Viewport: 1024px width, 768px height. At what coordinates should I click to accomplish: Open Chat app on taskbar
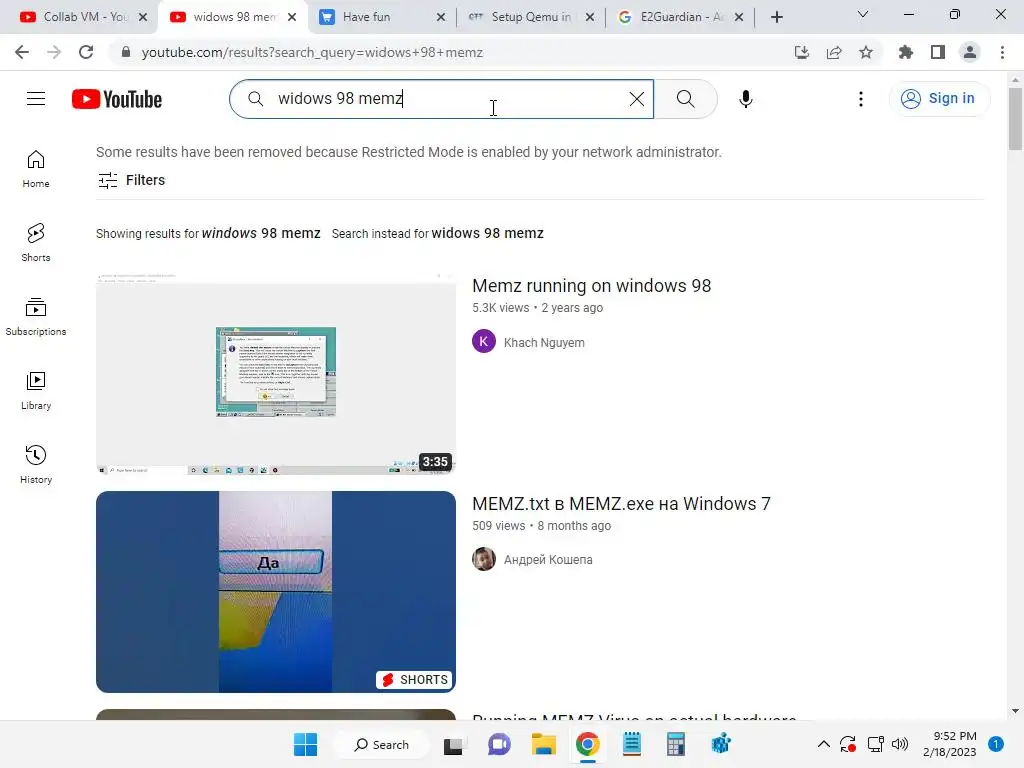coord(499,744)
